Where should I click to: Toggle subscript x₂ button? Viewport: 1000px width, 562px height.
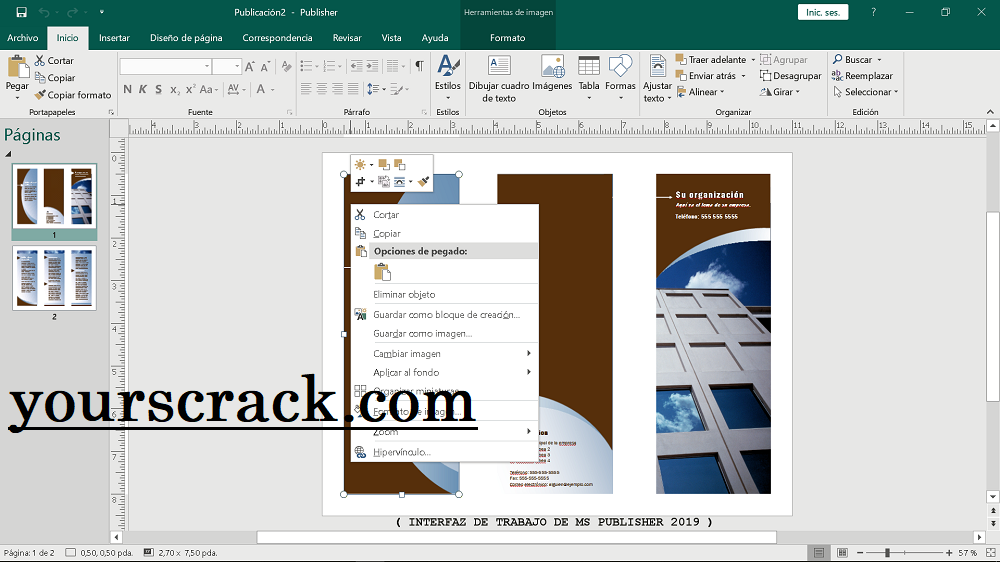click(x=174, y=90)
